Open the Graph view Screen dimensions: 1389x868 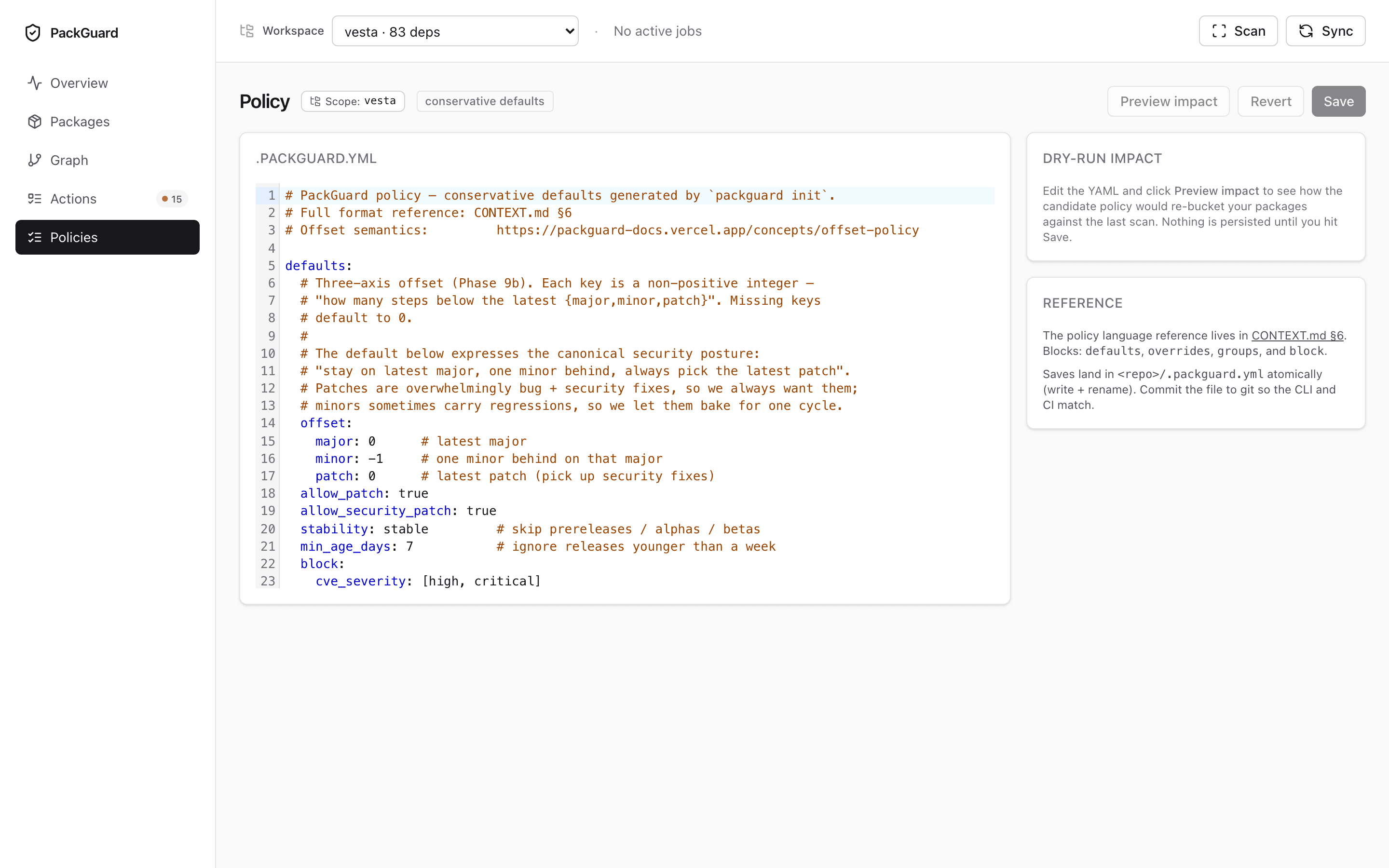[x=108, y=160]
